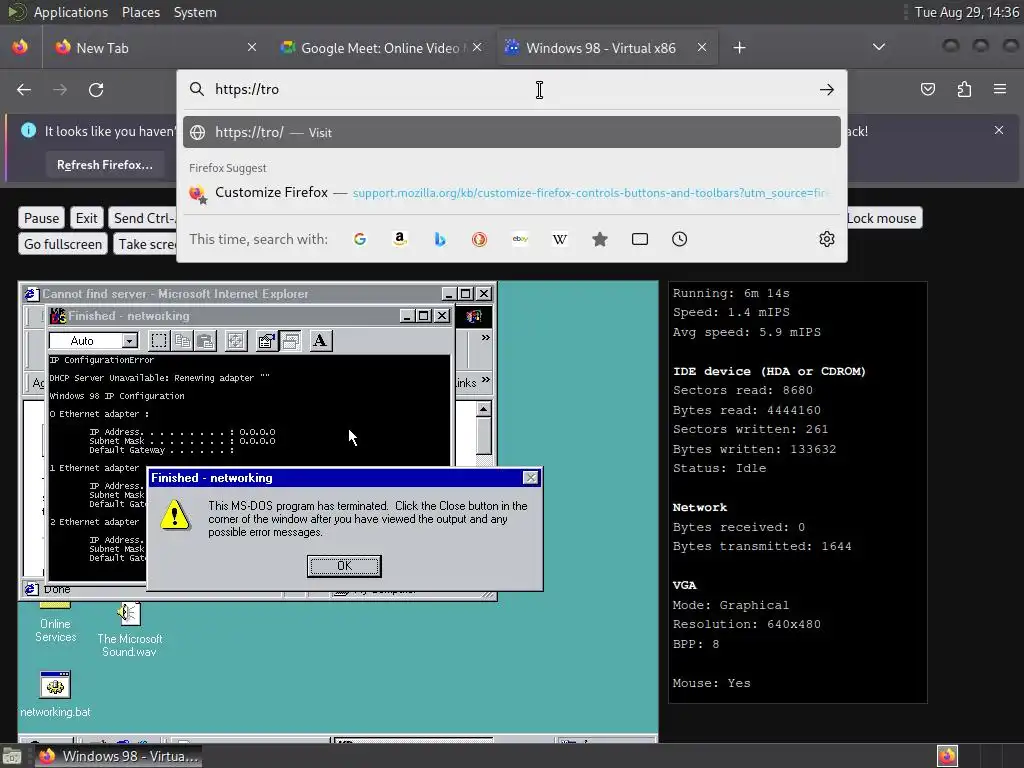Click the Go fullscreen button
Image resolution: width=1024 pixels, height=768 pixels.
63,244
